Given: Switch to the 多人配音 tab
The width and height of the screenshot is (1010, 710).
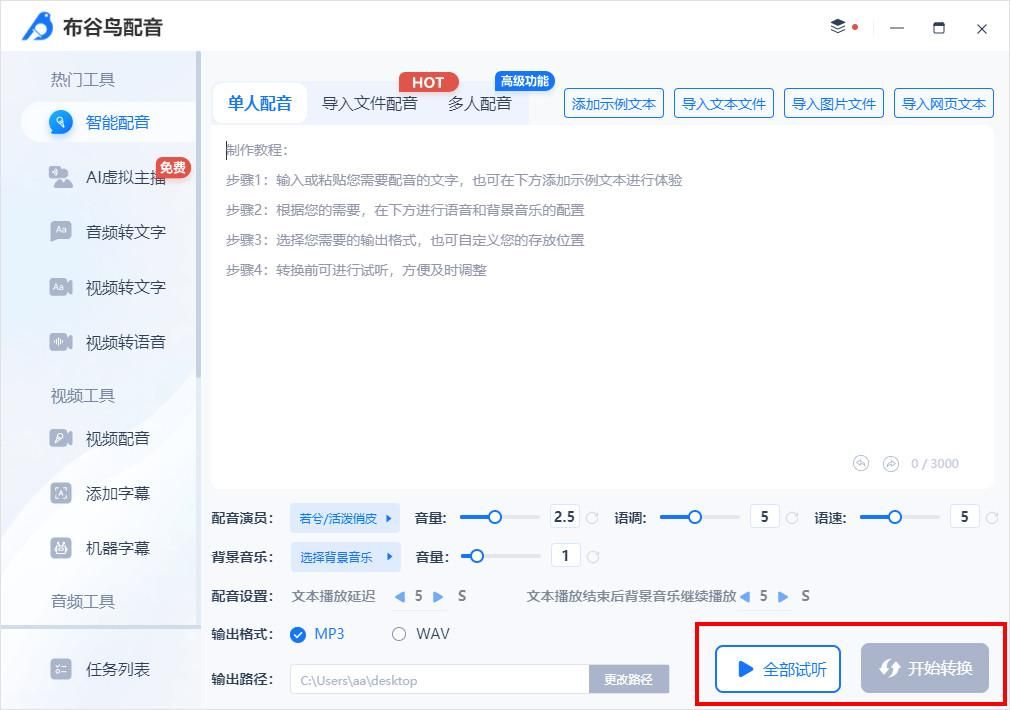Looking at the screenshot, I should [479, 103].
